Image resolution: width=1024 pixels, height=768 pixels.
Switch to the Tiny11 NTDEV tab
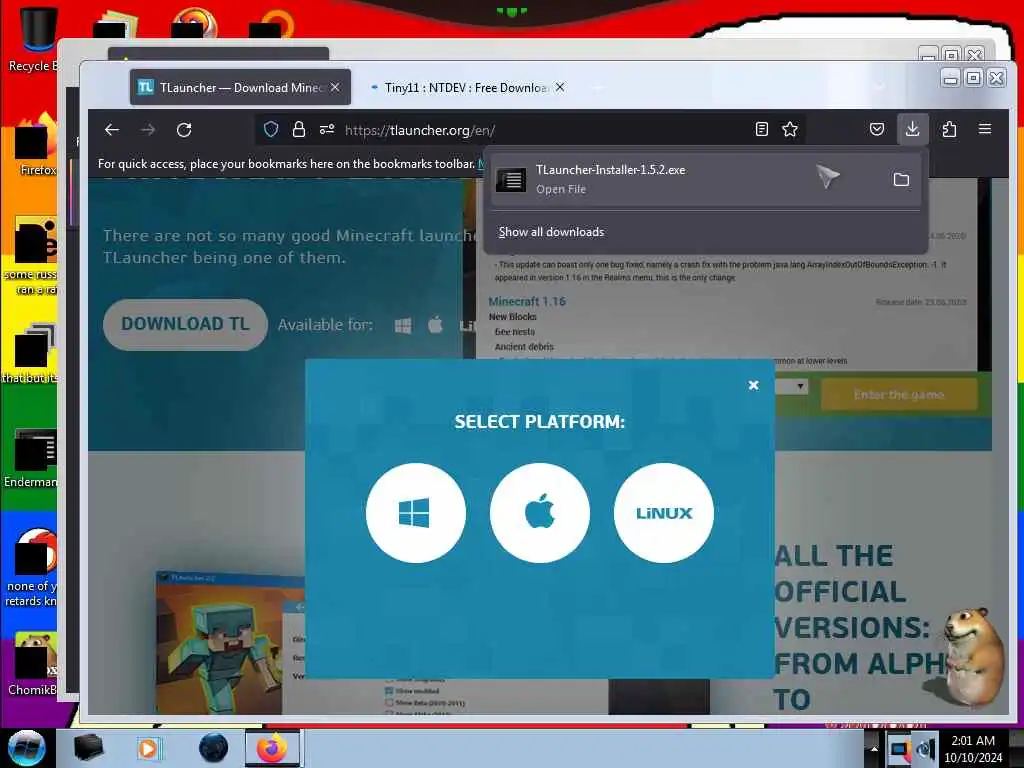pos(464,88)
